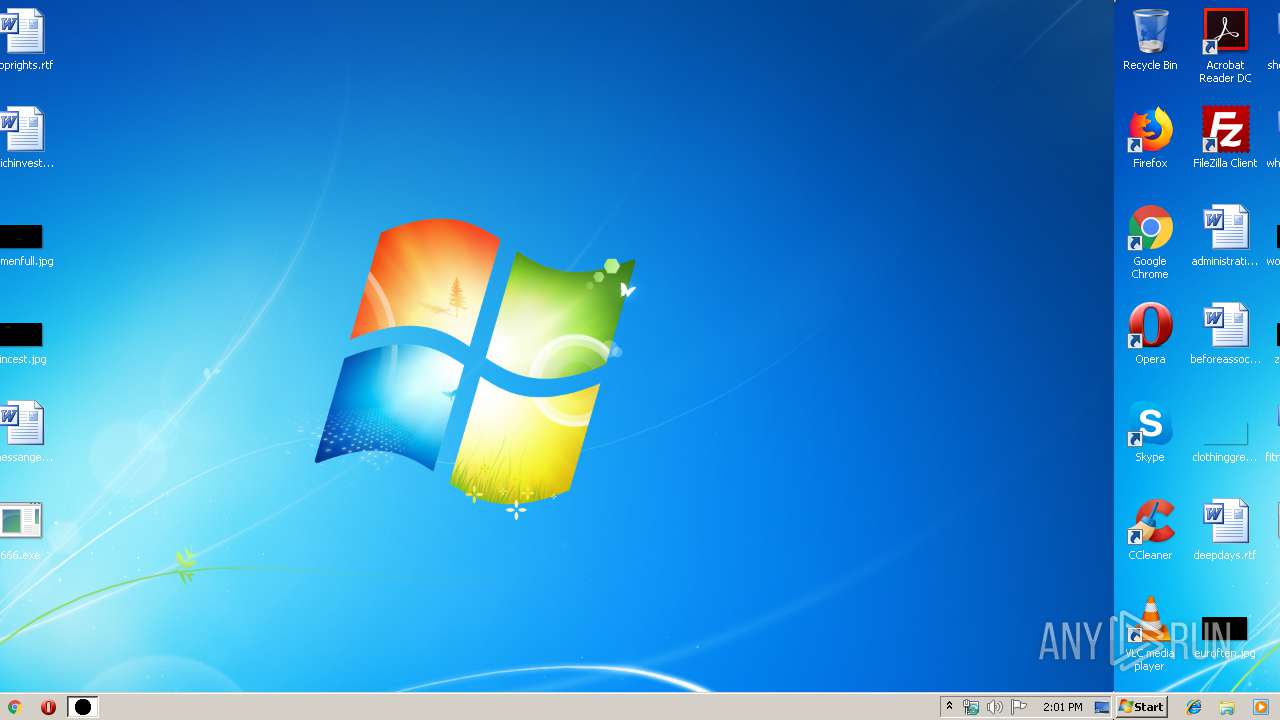Open the volume speaker tray icon

[x=995, y=707]
